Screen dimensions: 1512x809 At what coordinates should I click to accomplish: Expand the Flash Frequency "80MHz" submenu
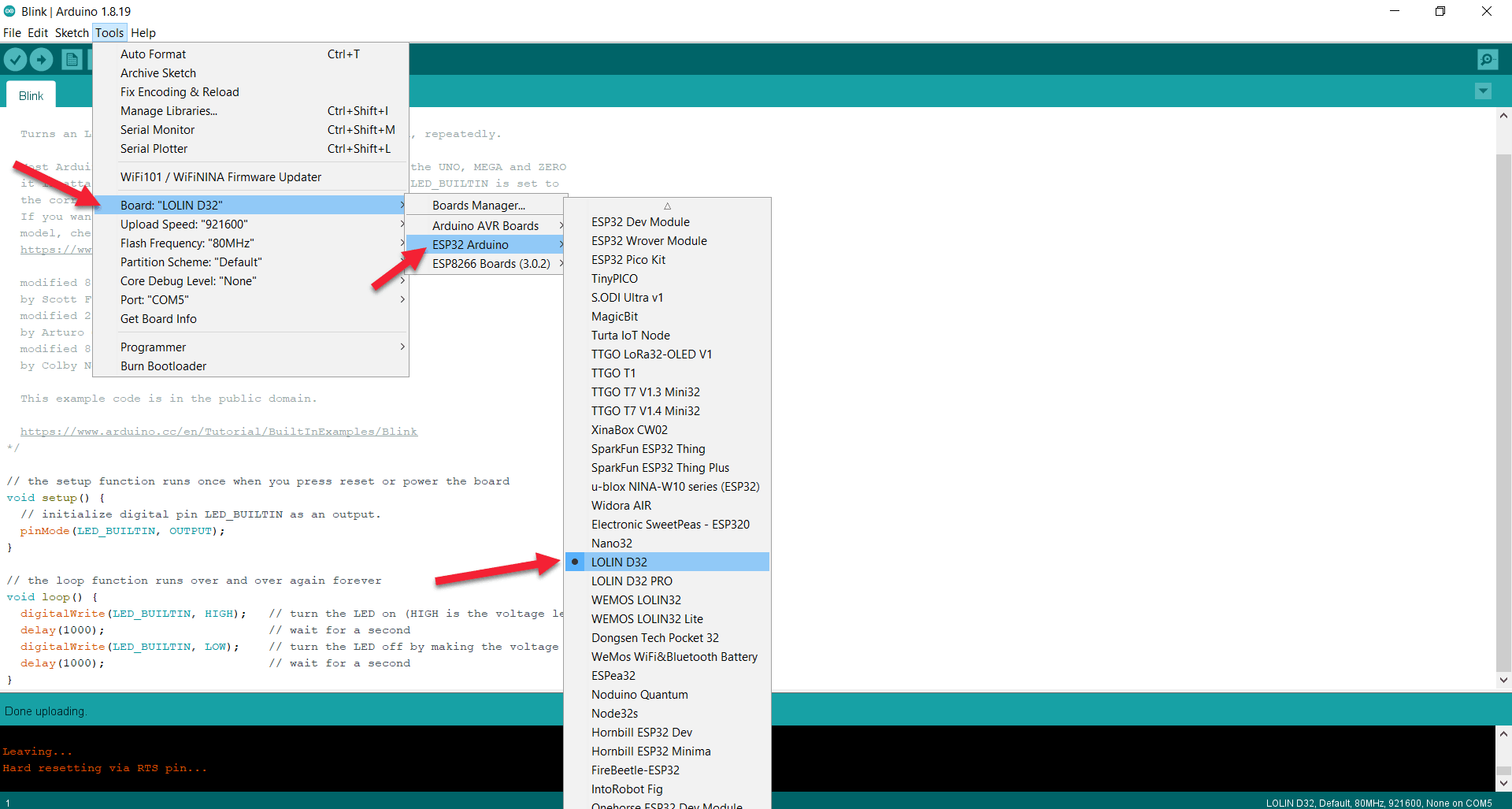[x=250, y=243]
